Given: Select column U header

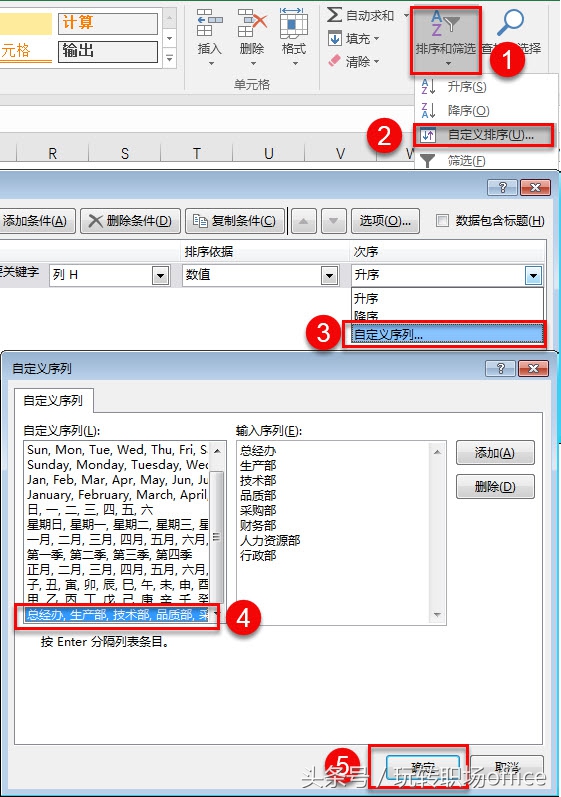Looking at the screenshot, I should 268,153.
